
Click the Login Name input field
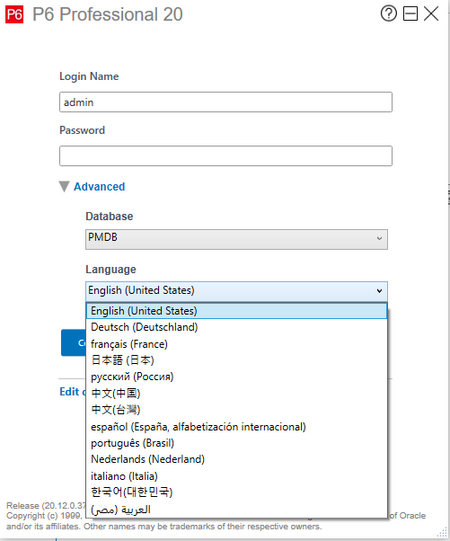pos(226,102)
